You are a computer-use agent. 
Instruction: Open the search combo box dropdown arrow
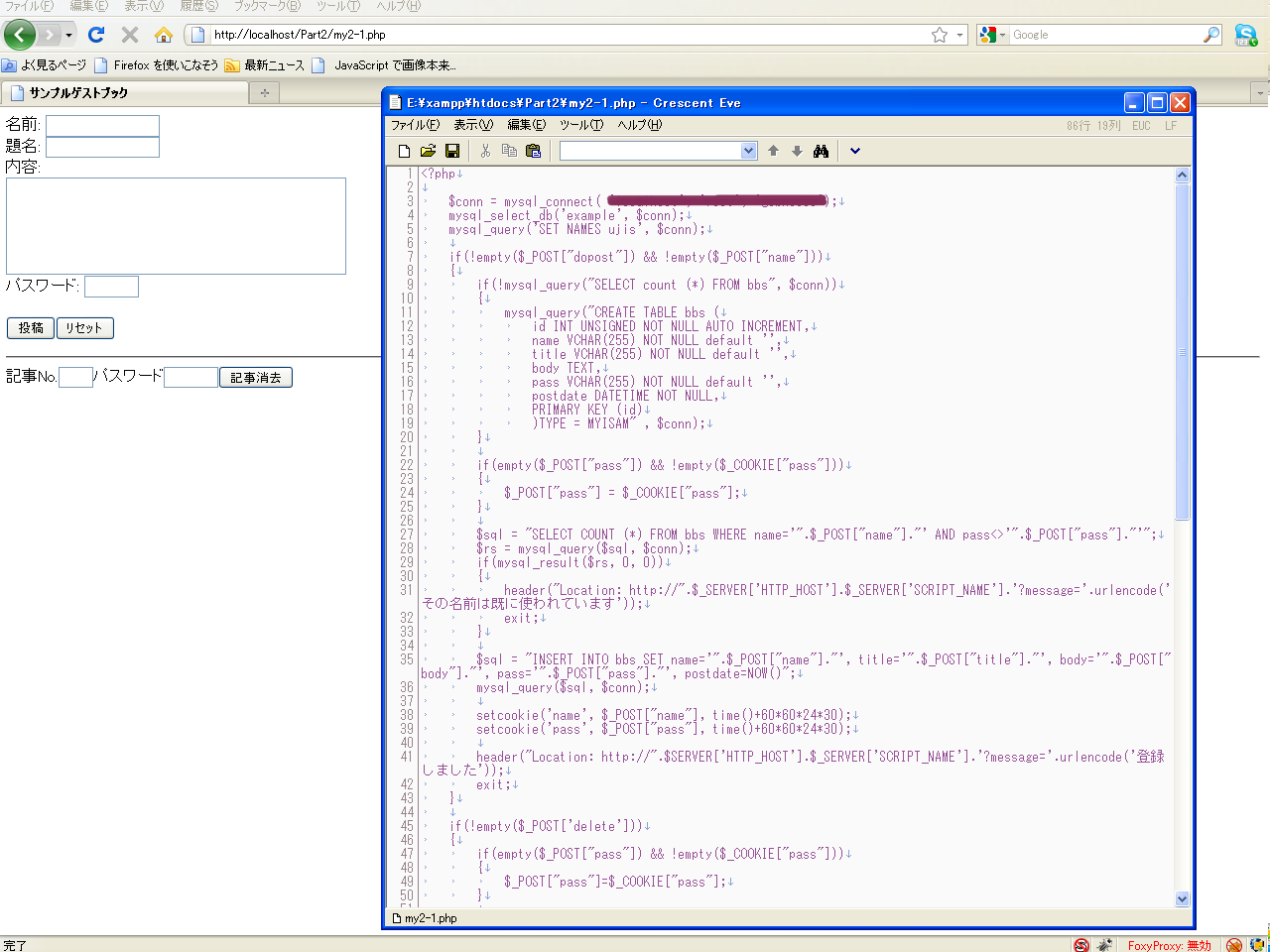(749, 151)
